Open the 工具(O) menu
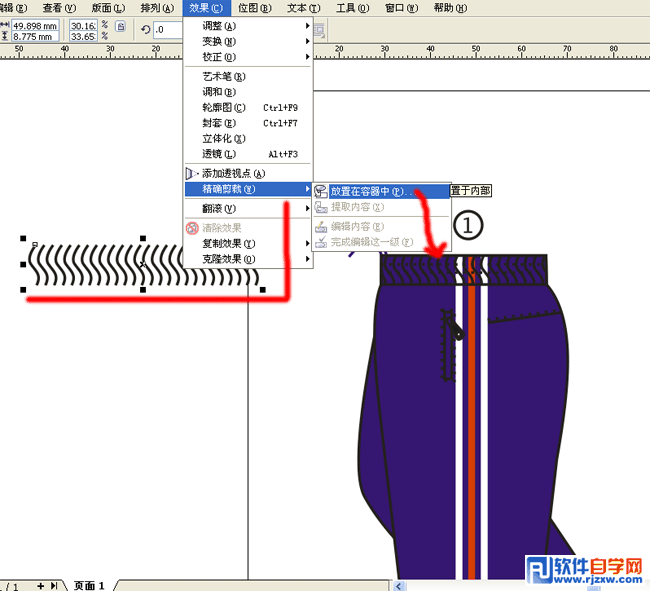Screen dimensions: 650x591 [352, 8]
